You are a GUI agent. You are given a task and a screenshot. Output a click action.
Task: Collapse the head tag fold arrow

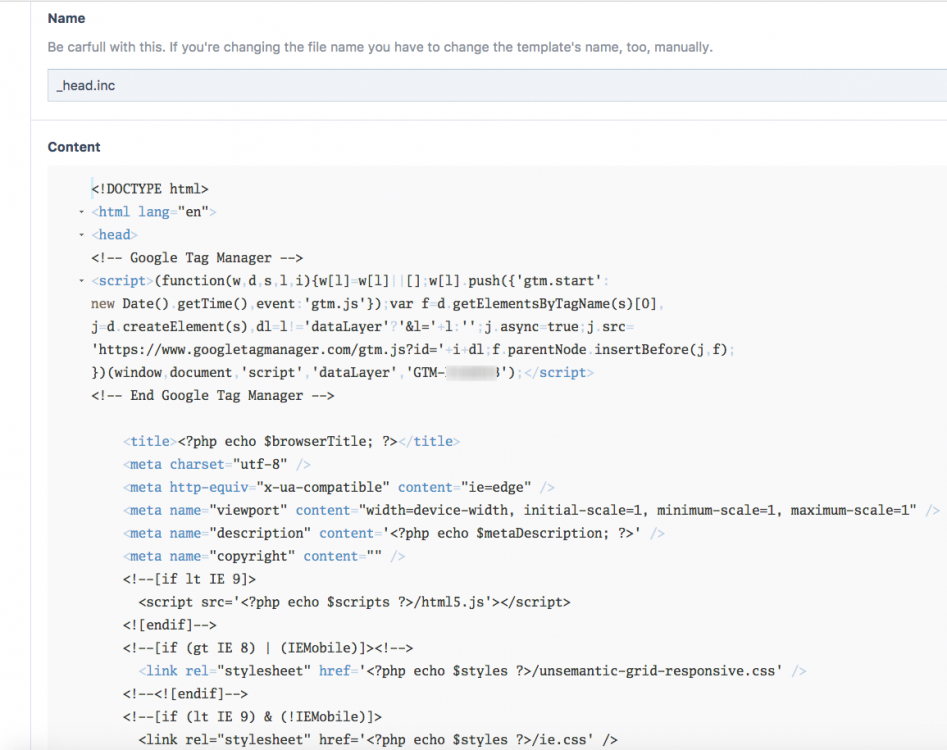(x=81, y=235)
